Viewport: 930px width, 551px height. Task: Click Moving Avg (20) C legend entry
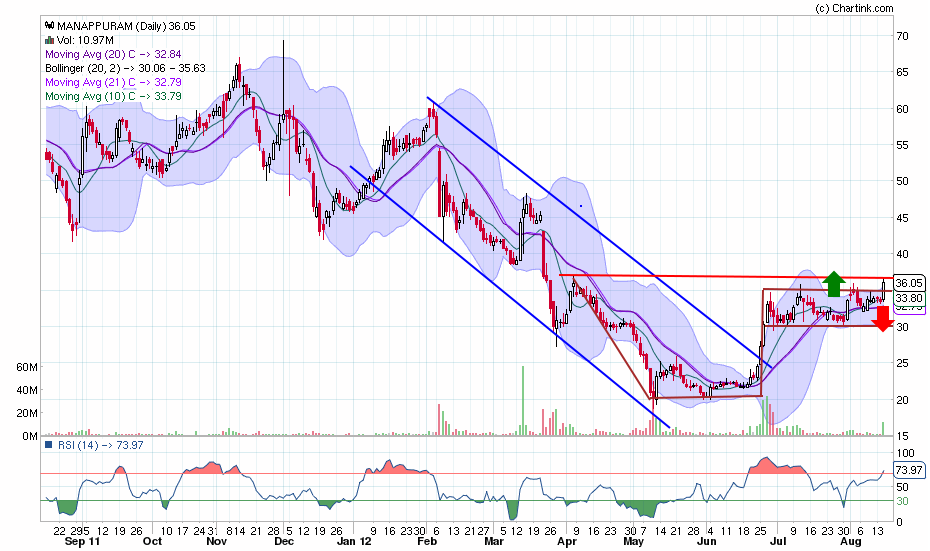pos(113,54)
